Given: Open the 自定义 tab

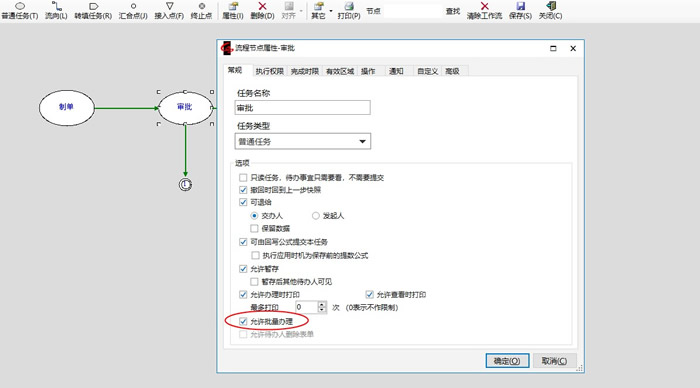Looking at the screenshot, I should point(427,71).
